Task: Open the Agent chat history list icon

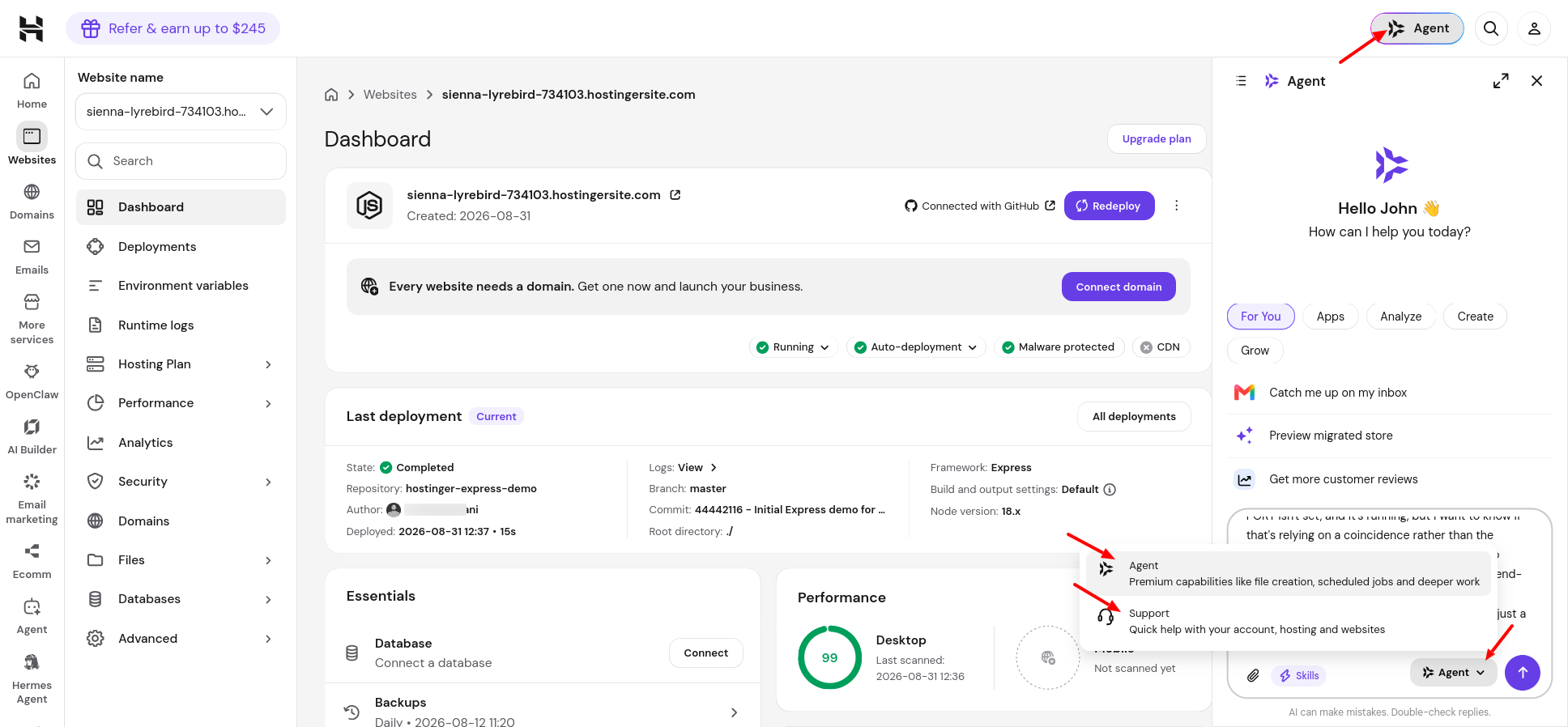Action: (x=1241, y=81)
